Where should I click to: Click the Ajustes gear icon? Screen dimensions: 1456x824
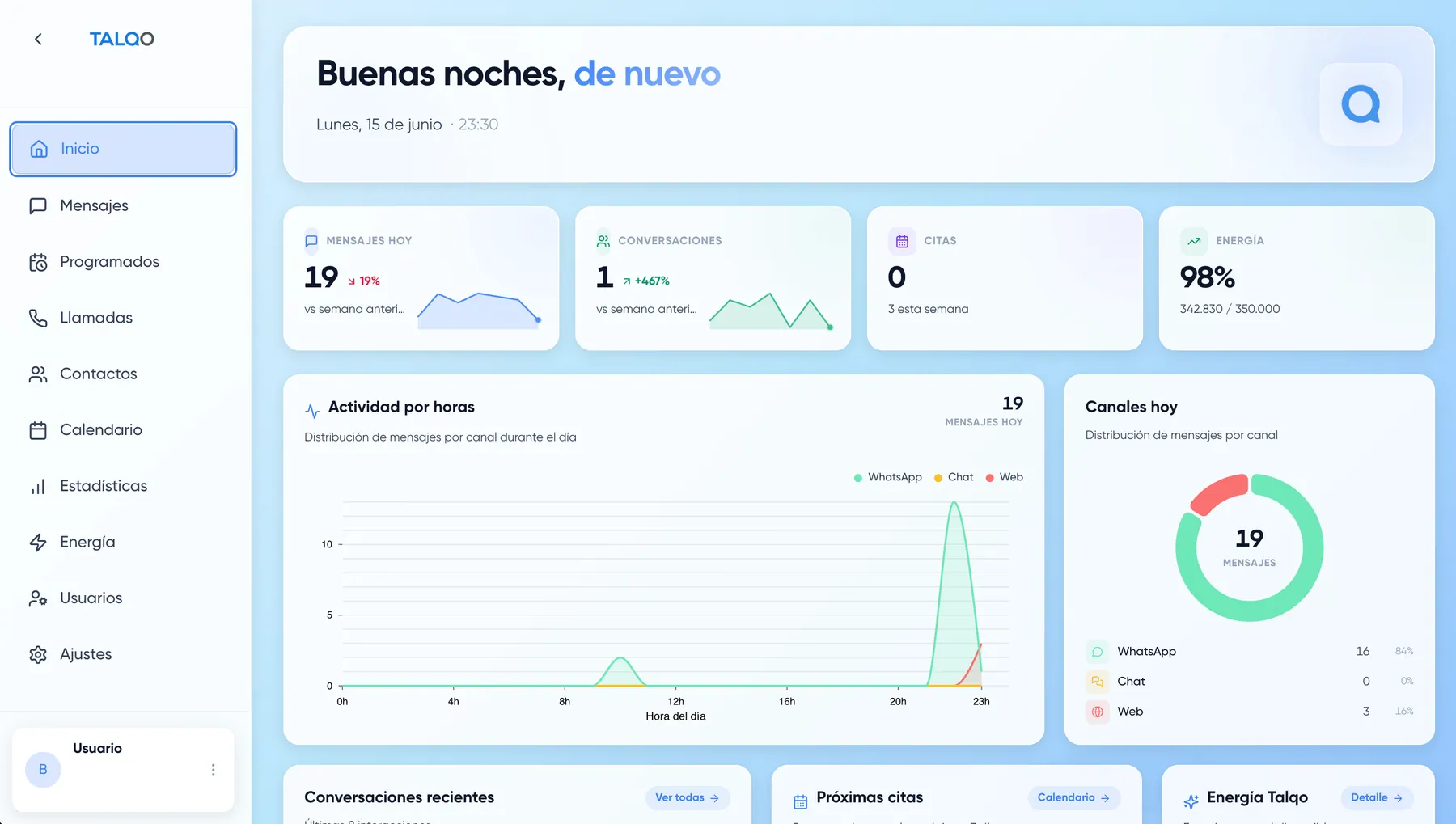[38, 654]
